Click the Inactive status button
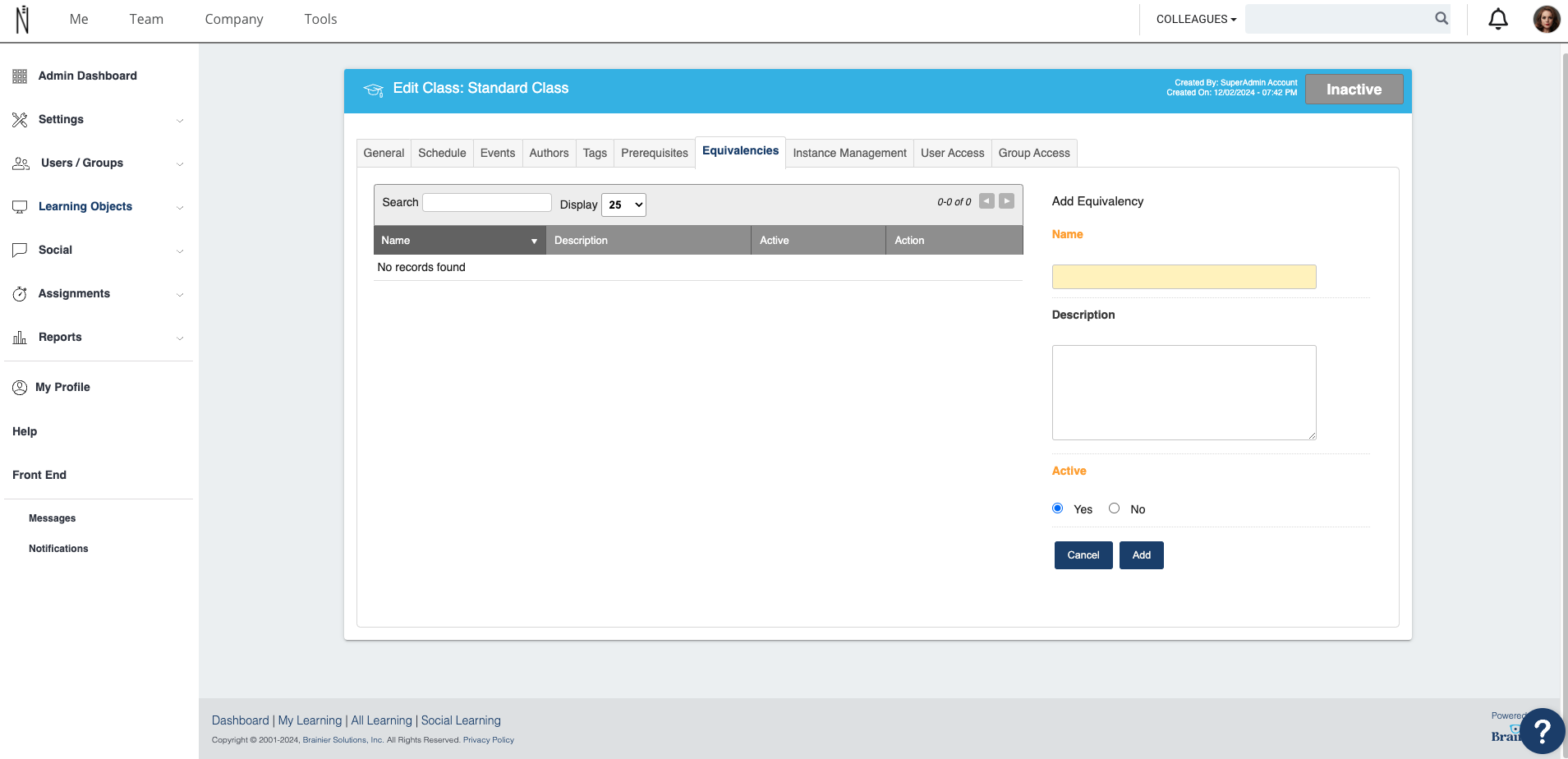1568x759 pixels. pyautogui.click(x=1354, y=90)
